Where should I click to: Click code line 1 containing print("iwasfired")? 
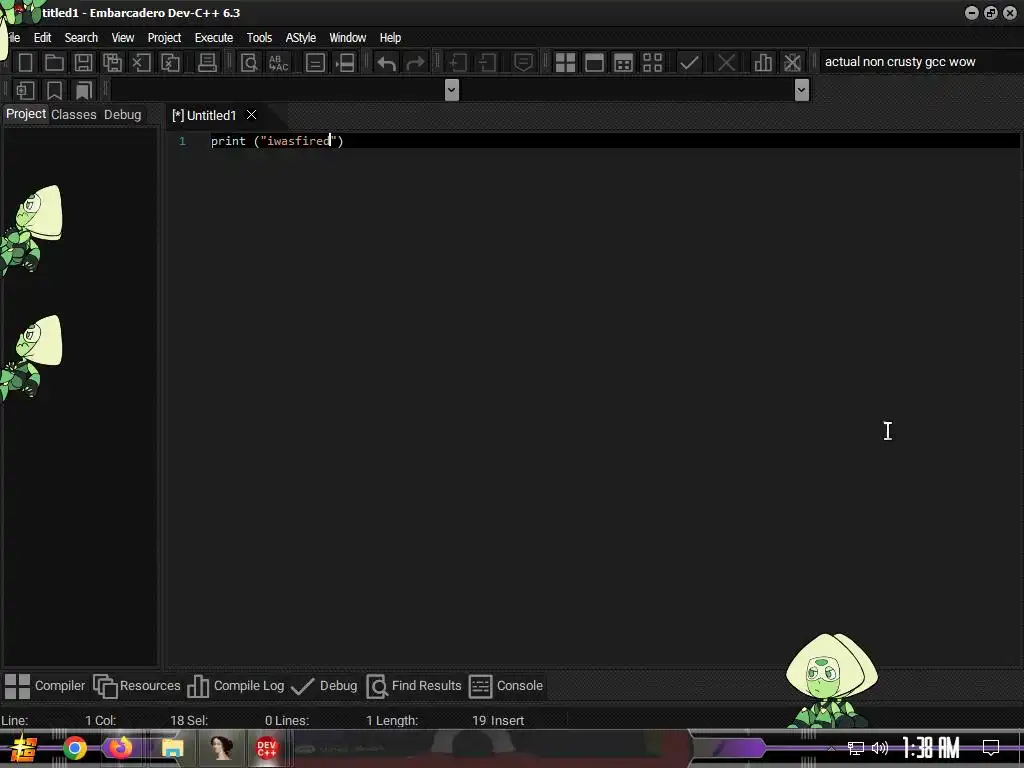pyautogui.click(x=277, y=141)
